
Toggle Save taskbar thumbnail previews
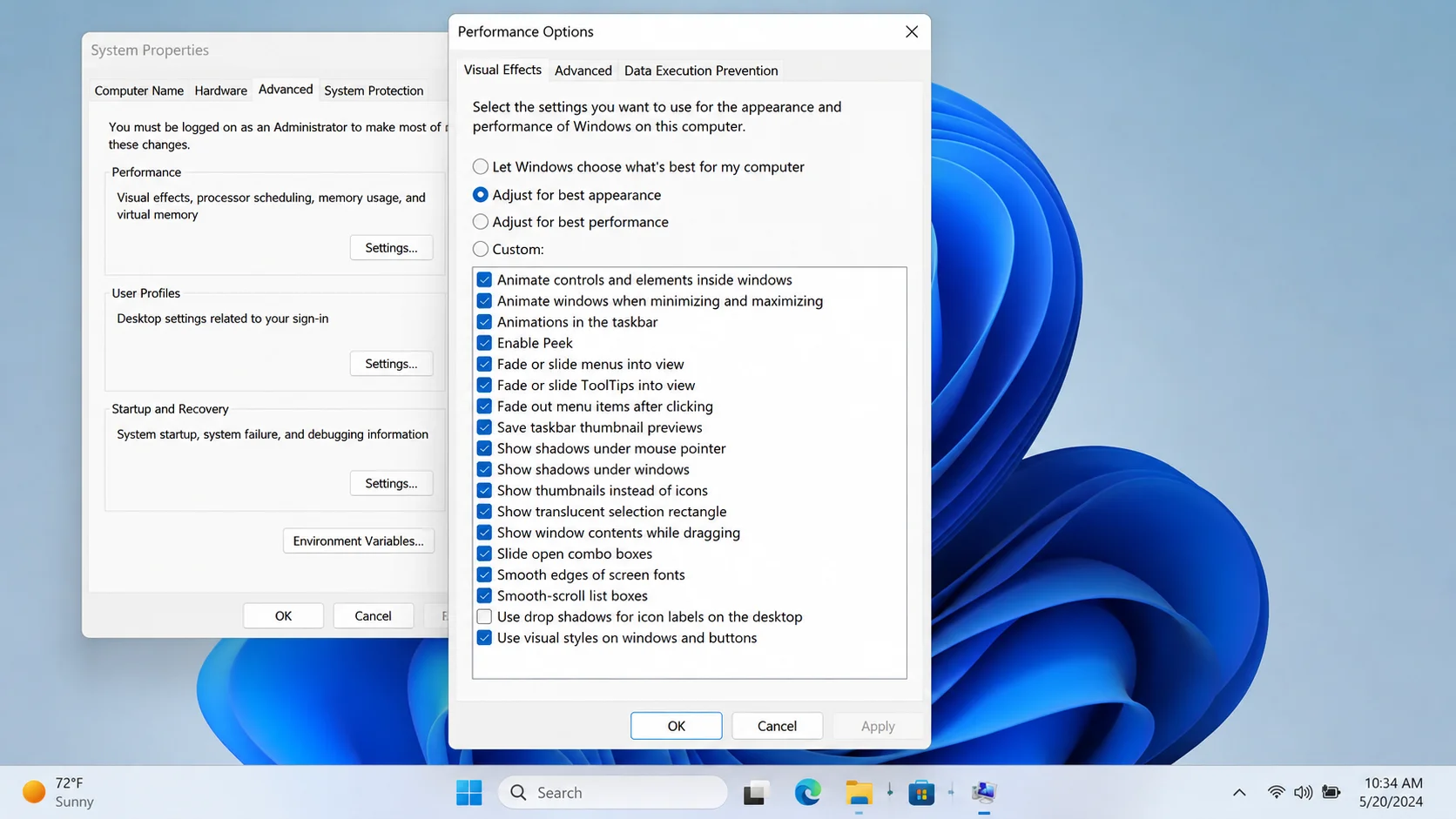point(484,427)
